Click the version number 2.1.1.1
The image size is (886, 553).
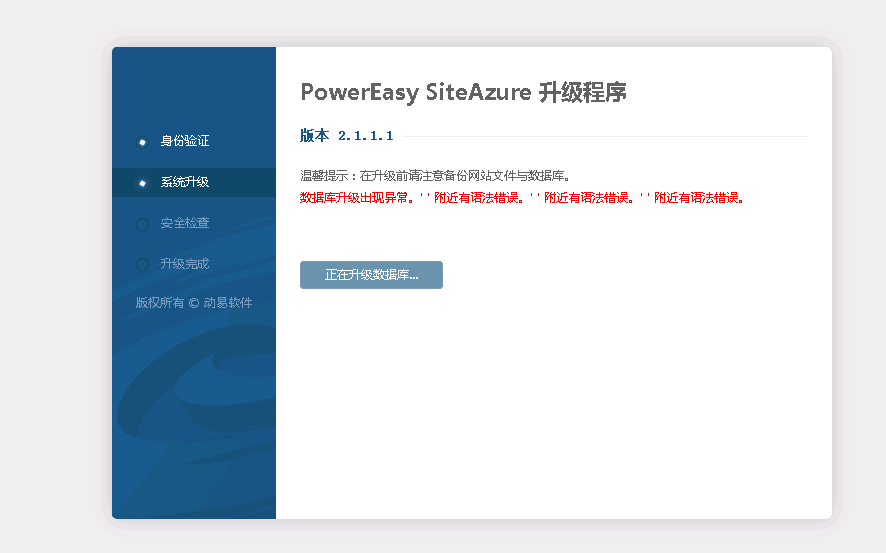tap(366, 136)
